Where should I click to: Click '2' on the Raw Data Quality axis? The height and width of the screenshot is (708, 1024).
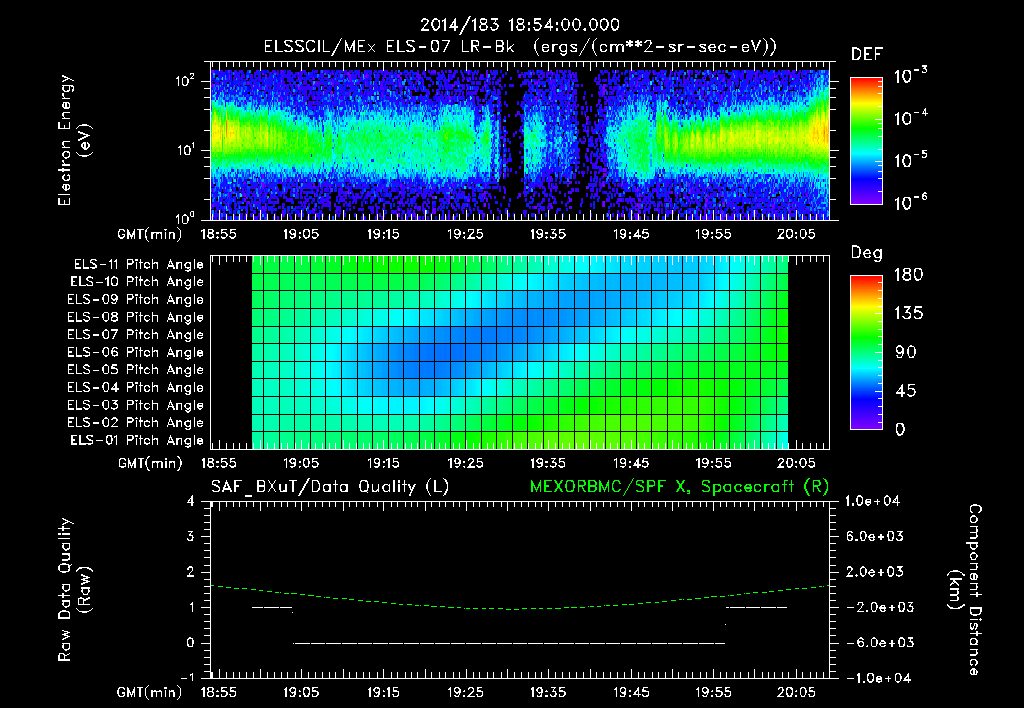tap(190, 572)
